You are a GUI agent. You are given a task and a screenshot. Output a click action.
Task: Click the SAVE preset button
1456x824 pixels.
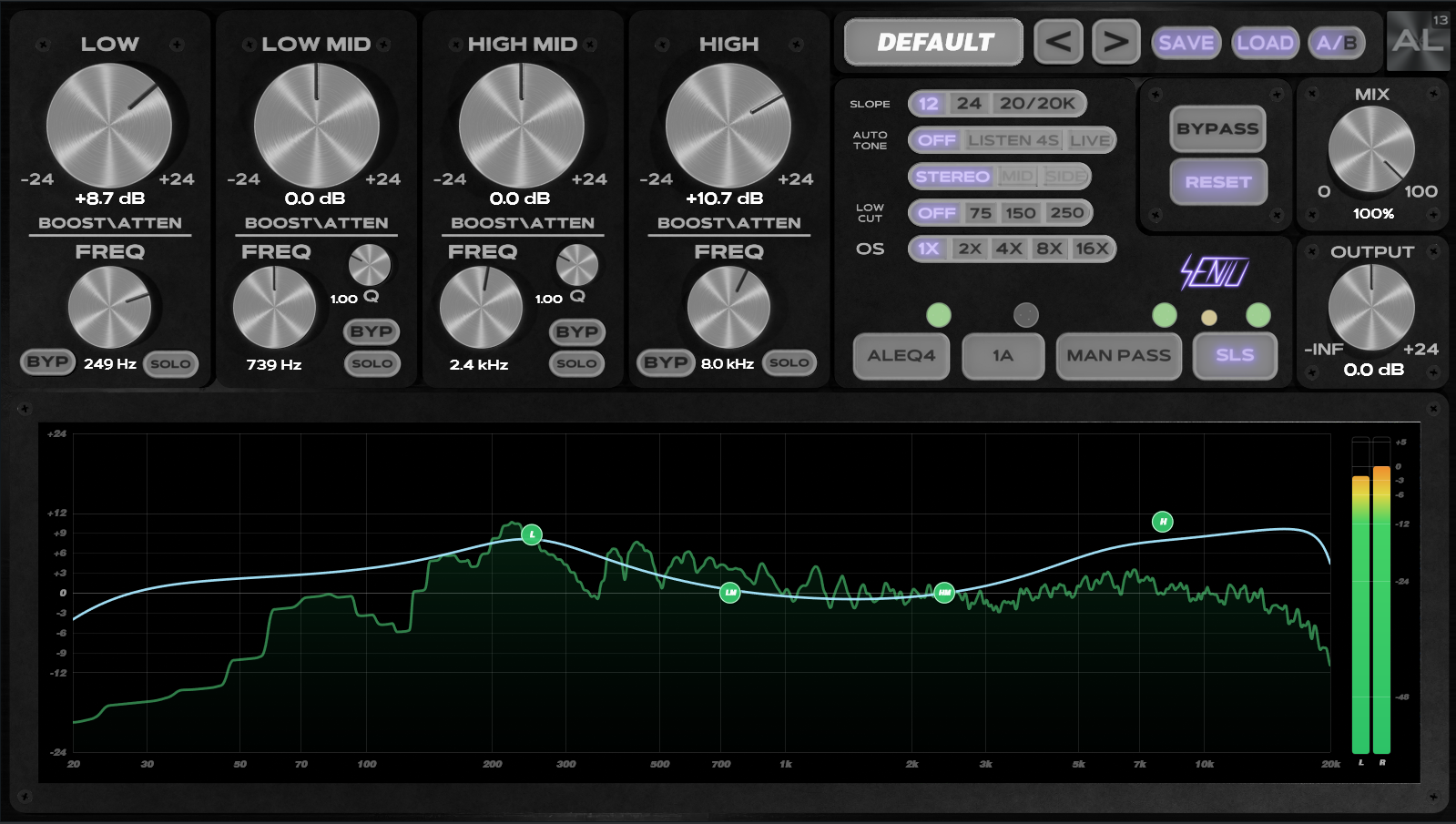point(1186,43)
